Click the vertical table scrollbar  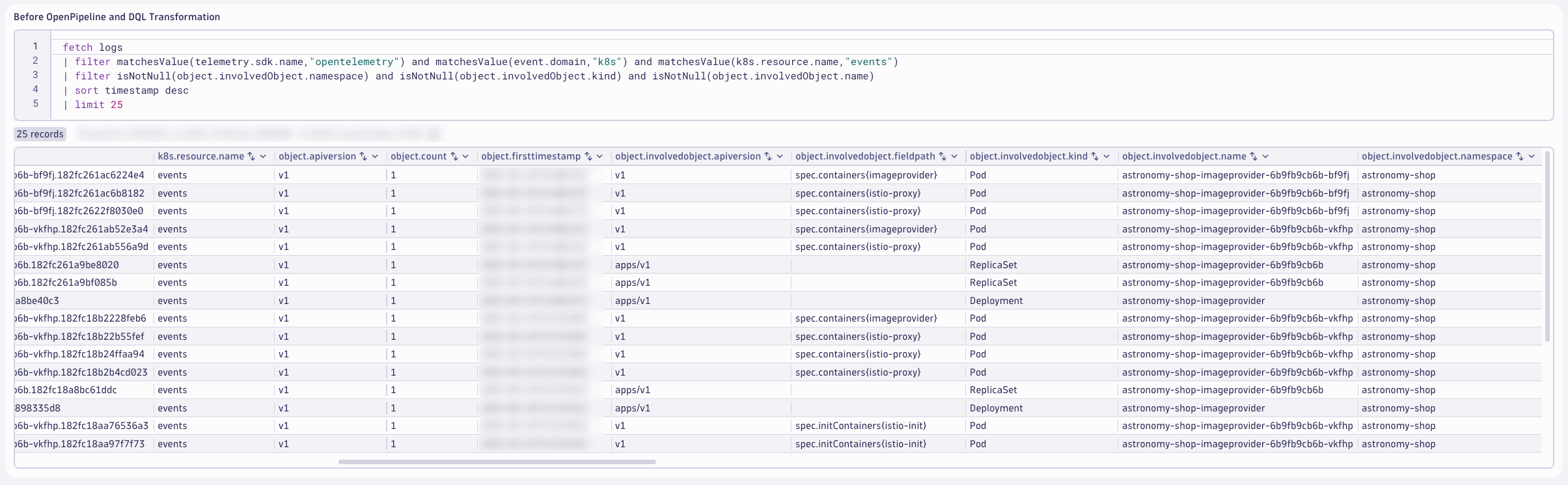pos(1547,246)
